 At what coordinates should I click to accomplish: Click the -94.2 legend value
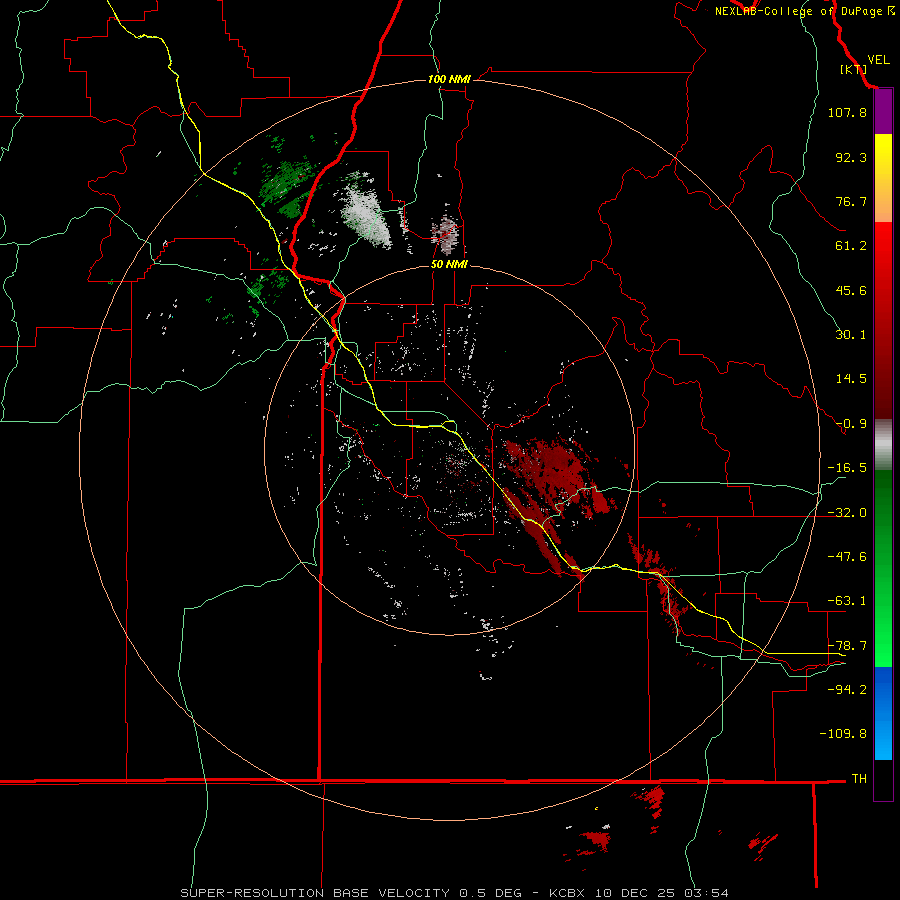(x=847, y=690)
